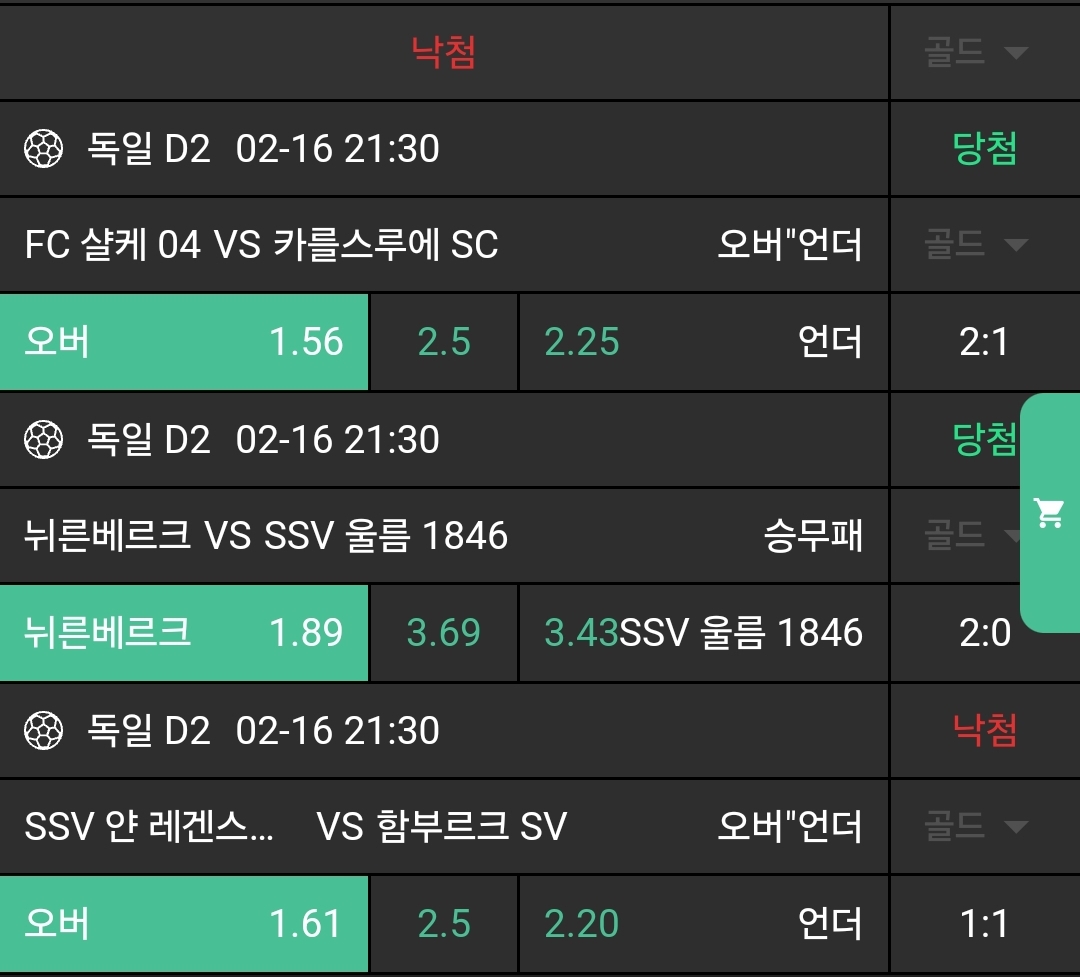Click the soccer ball icon above 뉘른베르크 match
Viewport: 1080px width, 977px height.
coord(44,440)
